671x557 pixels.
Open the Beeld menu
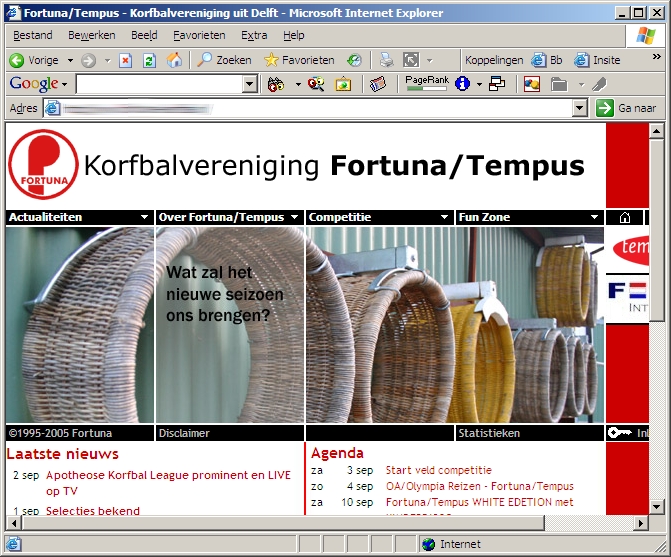[x=144, y=35]
